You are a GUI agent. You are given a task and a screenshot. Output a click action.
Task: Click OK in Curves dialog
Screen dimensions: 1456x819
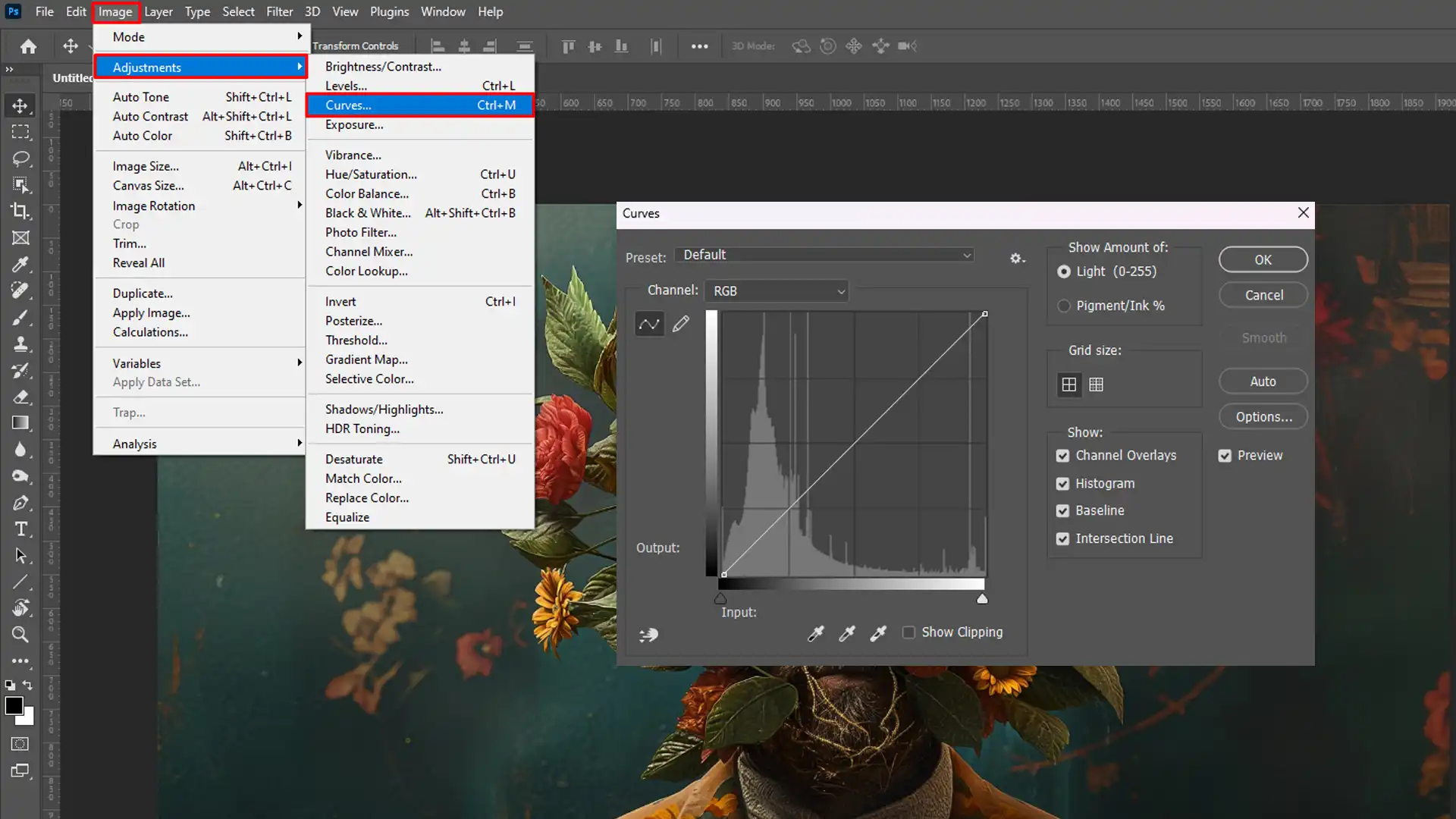click(1263, 259)
